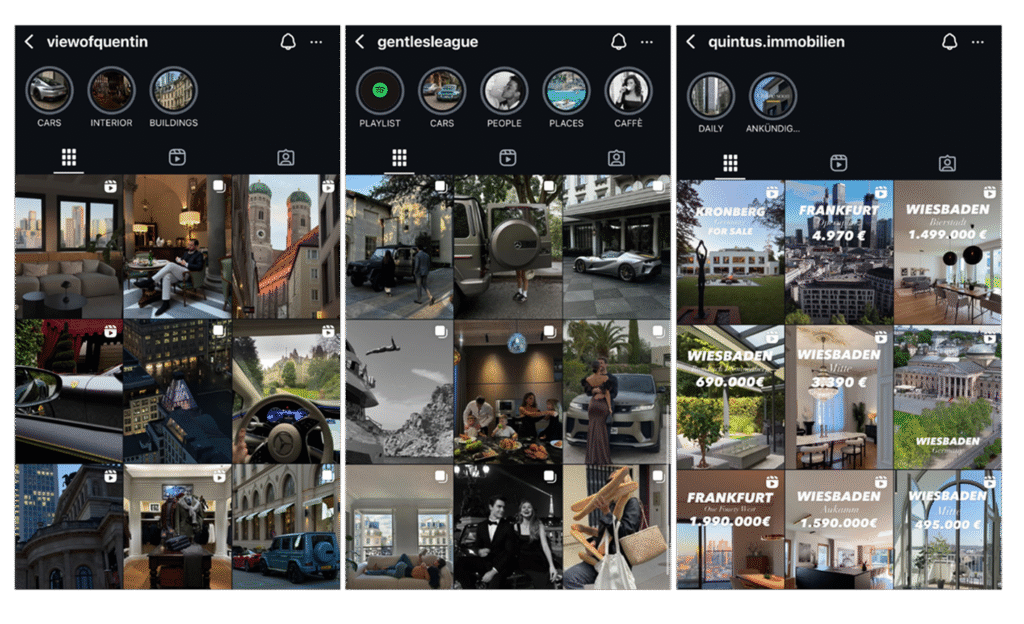Image resolution: width=1024 pixels, height=624 pixels.
Task: Open the DAILY highlight on quintus.immobilien
Action: tap(710, 97)
